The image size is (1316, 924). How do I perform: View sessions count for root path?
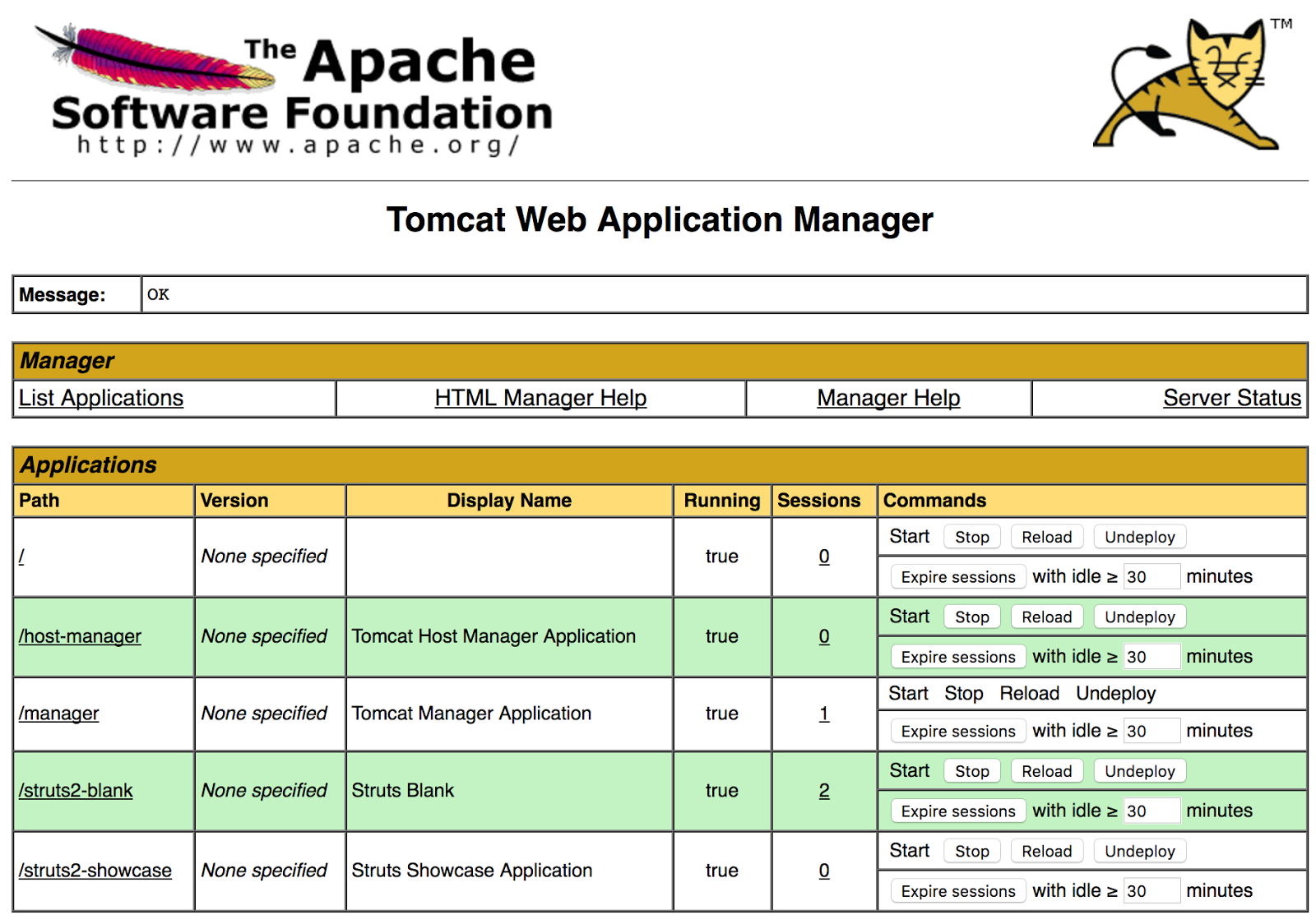click(x=824, y=557)
